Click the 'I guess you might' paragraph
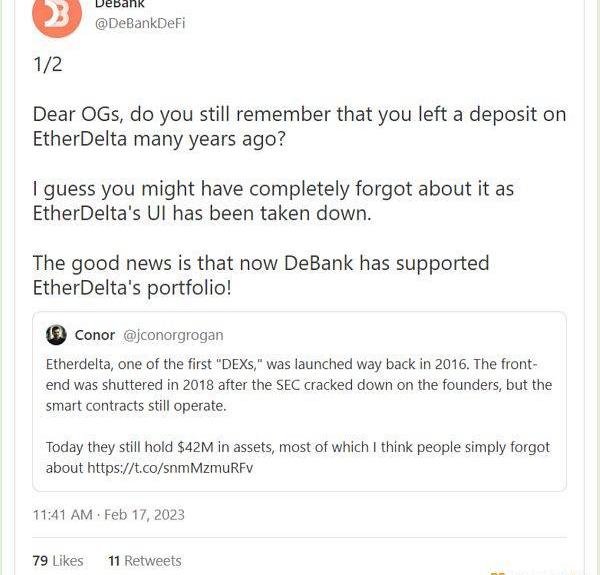 [273, 201]
